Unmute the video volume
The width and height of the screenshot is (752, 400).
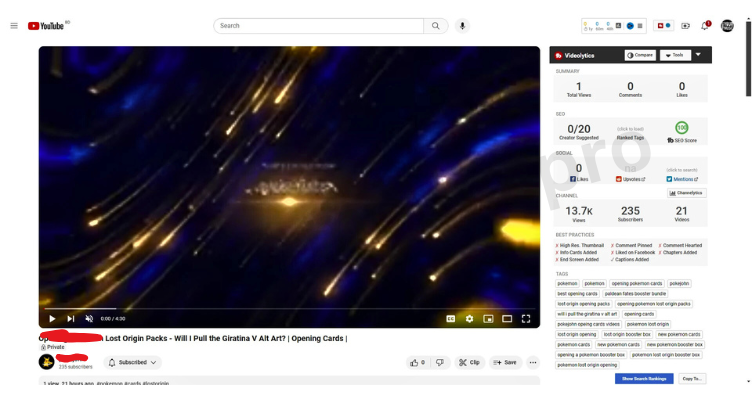(89, 318)
